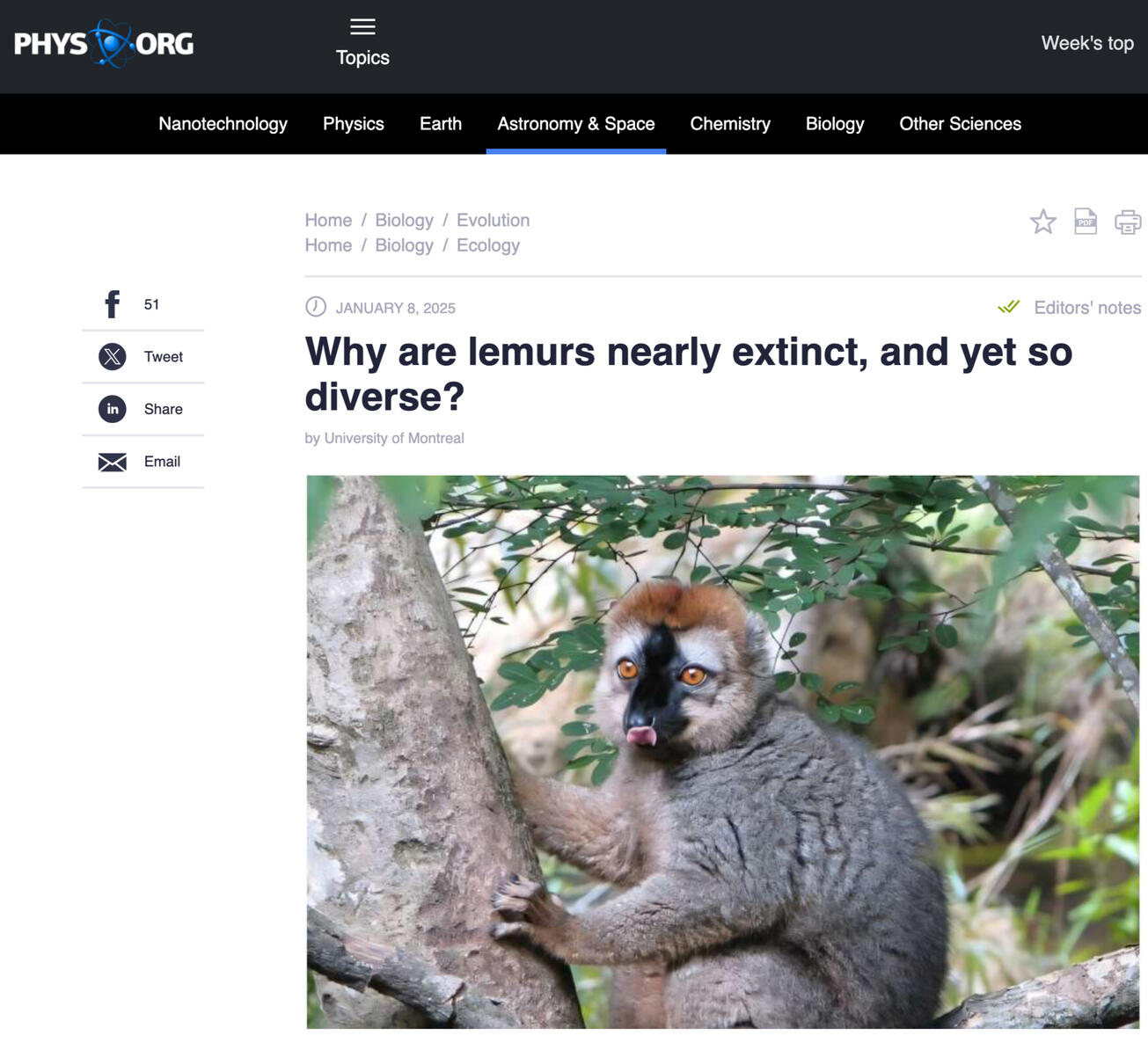Bookmark article with the star icon
The image size is (1148, 1043).
point(1042,222)
